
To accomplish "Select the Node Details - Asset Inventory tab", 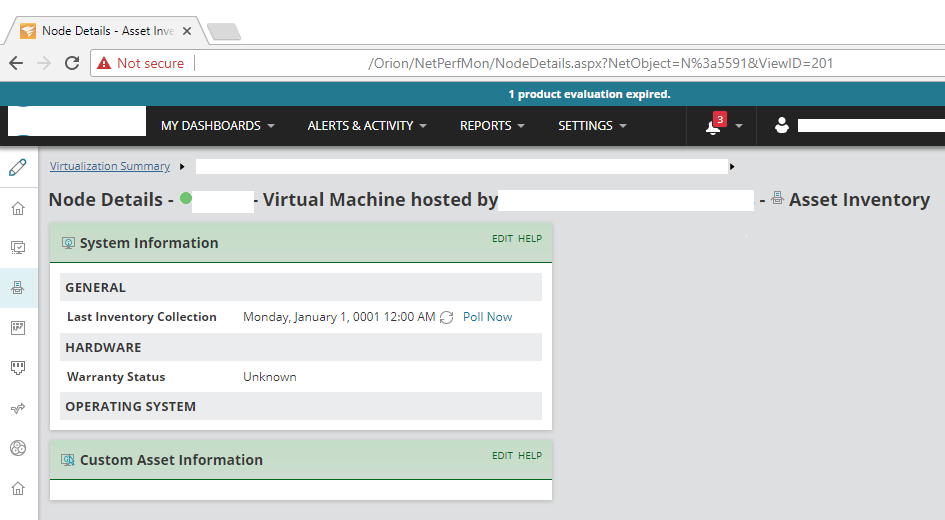I will coord(107,31).
